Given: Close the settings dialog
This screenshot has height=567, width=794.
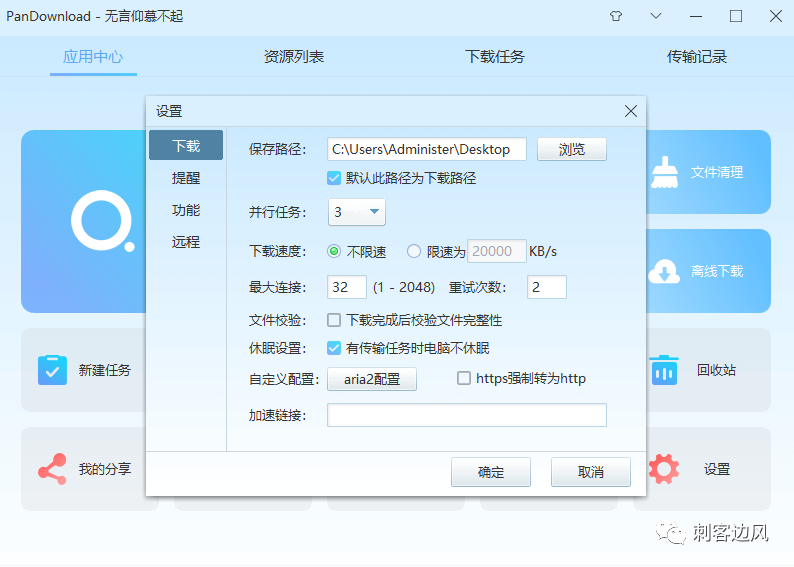Looking at the screenshot, I should pyautogui.click(x=630, y=111).
